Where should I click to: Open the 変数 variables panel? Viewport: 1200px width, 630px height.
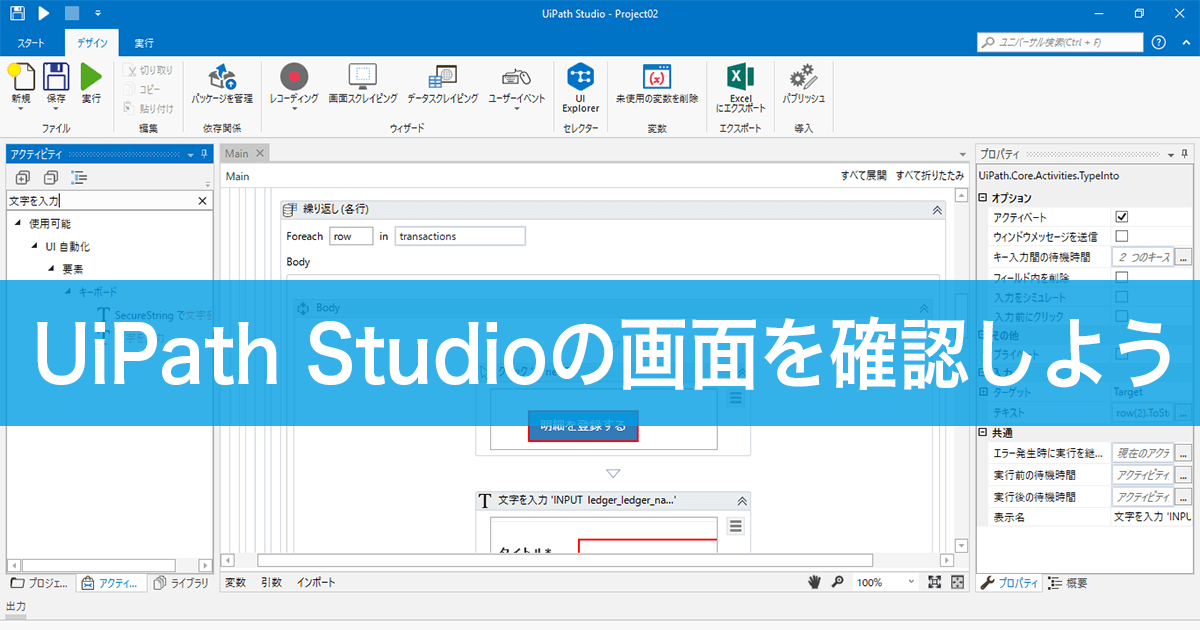235,582
